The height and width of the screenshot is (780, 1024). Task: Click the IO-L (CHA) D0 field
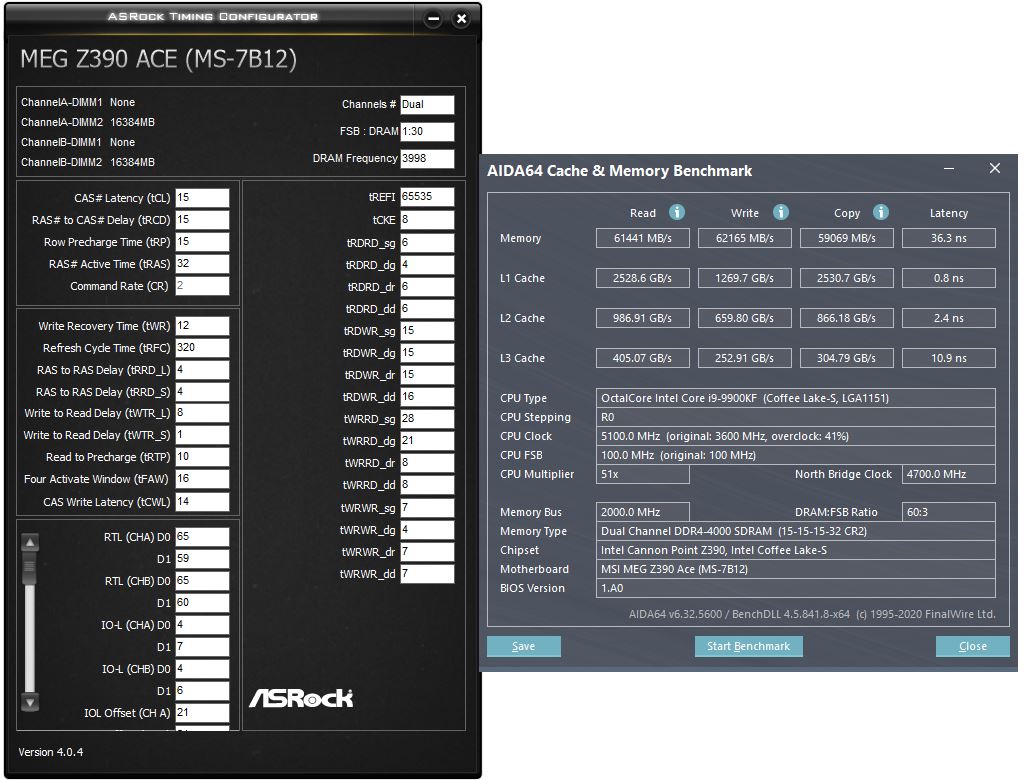pos(202,625)
